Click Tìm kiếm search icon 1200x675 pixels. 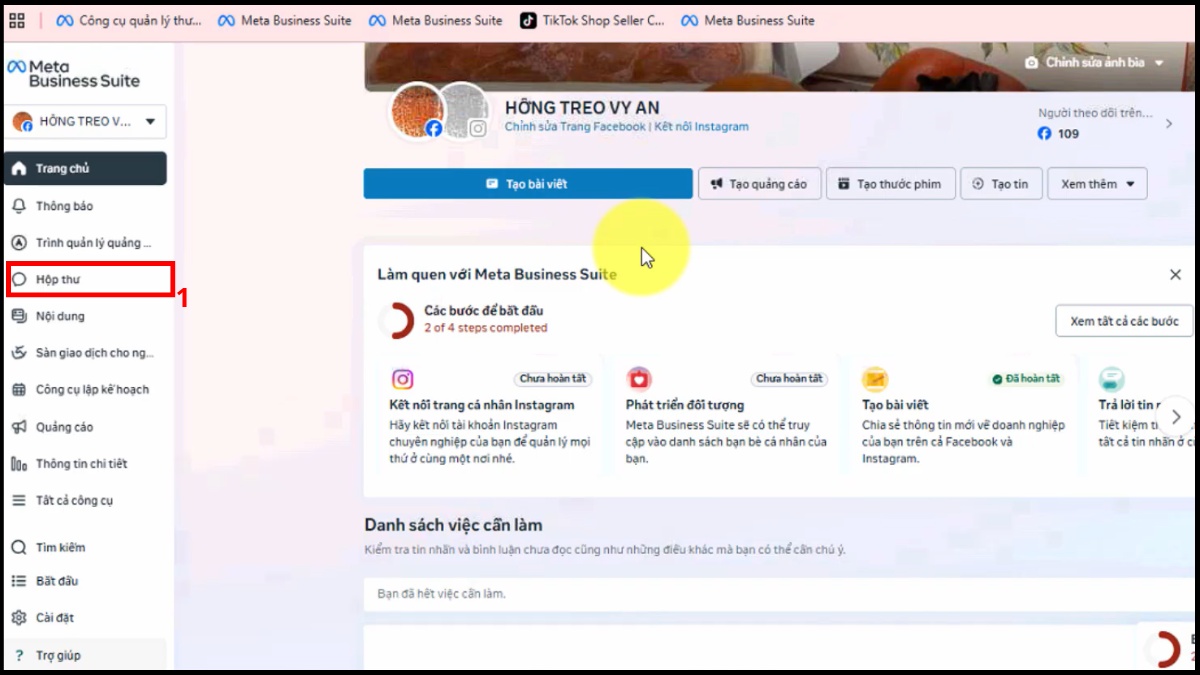(18, 547)
